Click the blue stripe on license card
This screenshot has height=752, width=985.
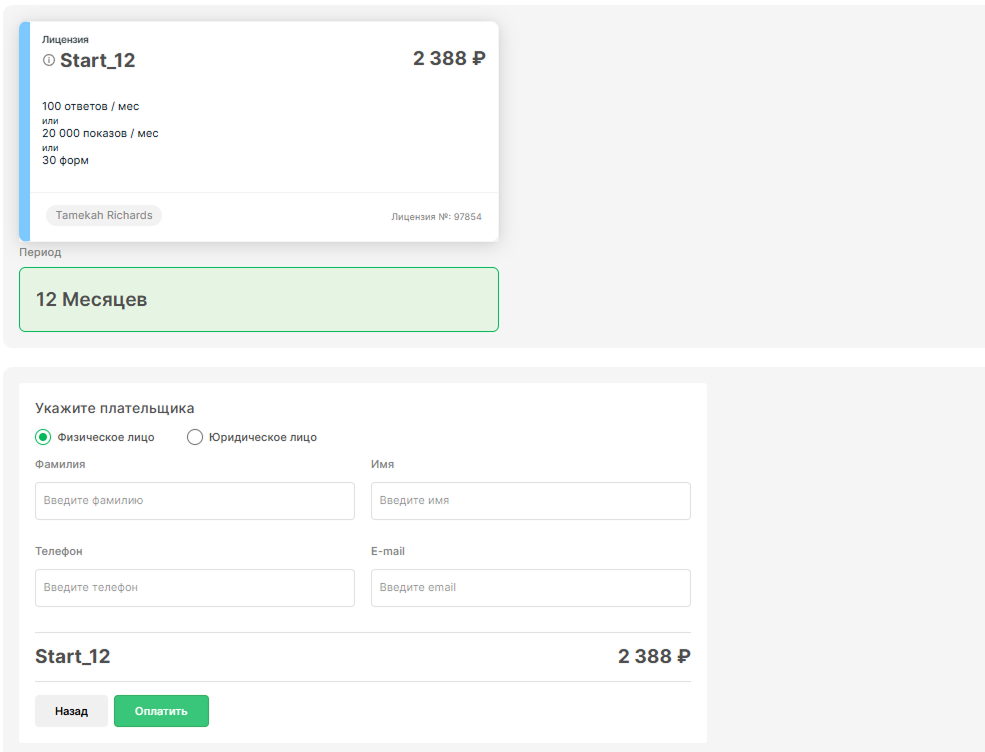pyautogui.click(x=24, y=131)
